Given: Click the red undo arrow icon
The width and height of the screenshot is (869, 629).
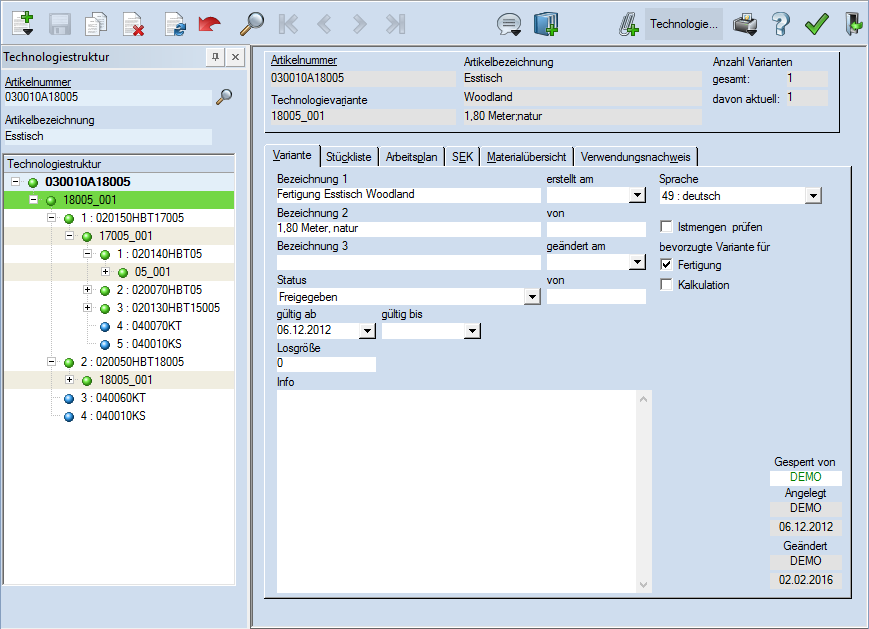Looking at the screenshot, I should [x=209, y=23].
